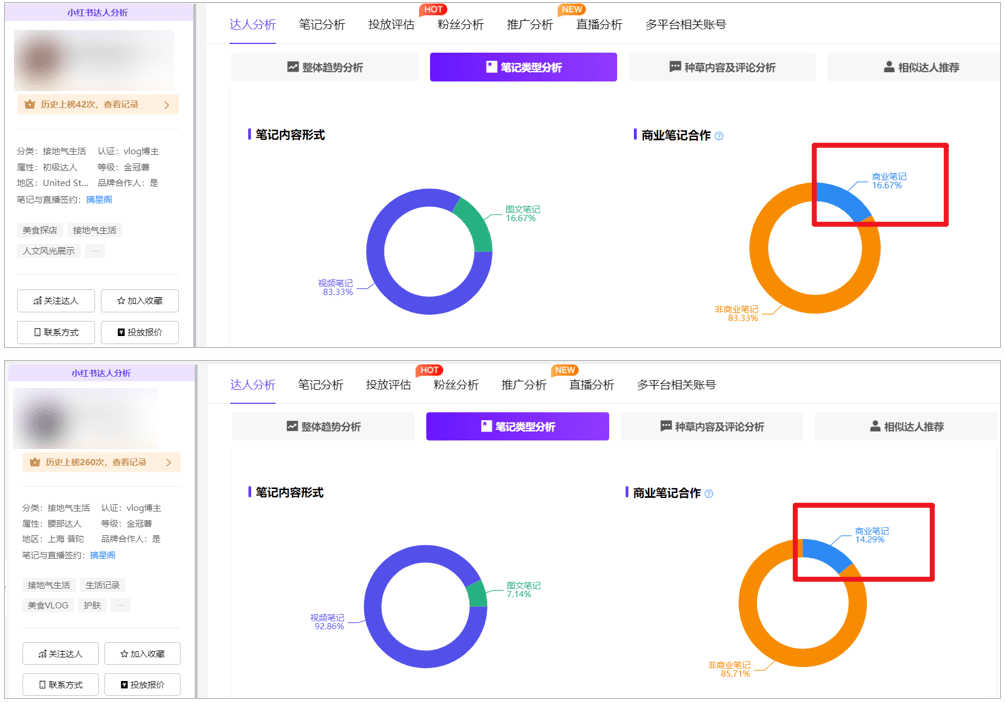Image resolution: width=1005 pixels, height=703 pixels.
Task: Switch to 直播分析 tab in the 260次 creator's page
Action: click(591, 385)
